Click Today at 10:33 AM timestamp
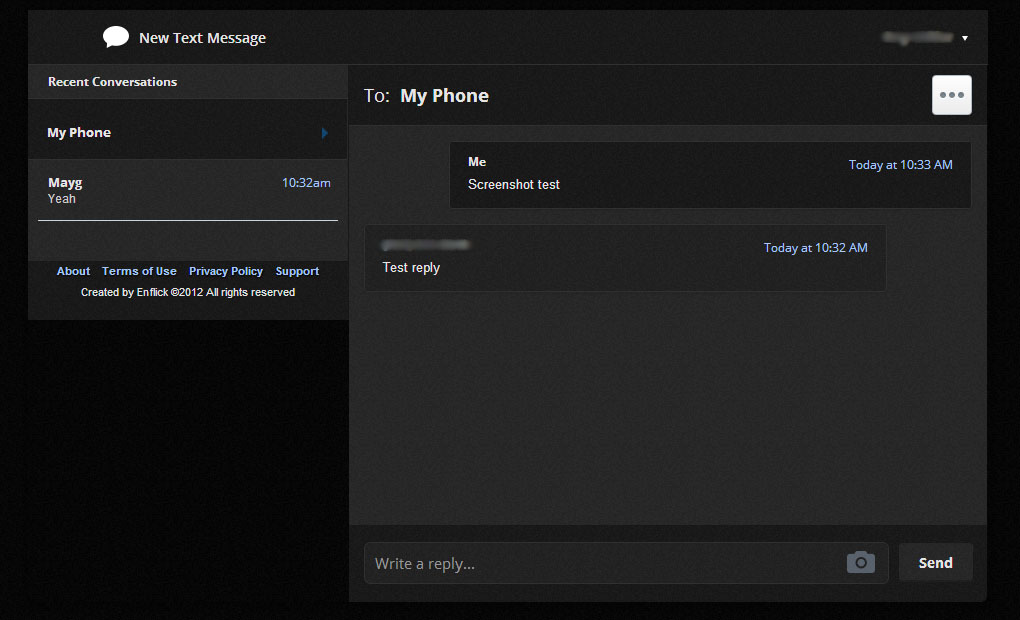Image resolution: width=1020 pixels, height=620 pixels. (900, 165)
